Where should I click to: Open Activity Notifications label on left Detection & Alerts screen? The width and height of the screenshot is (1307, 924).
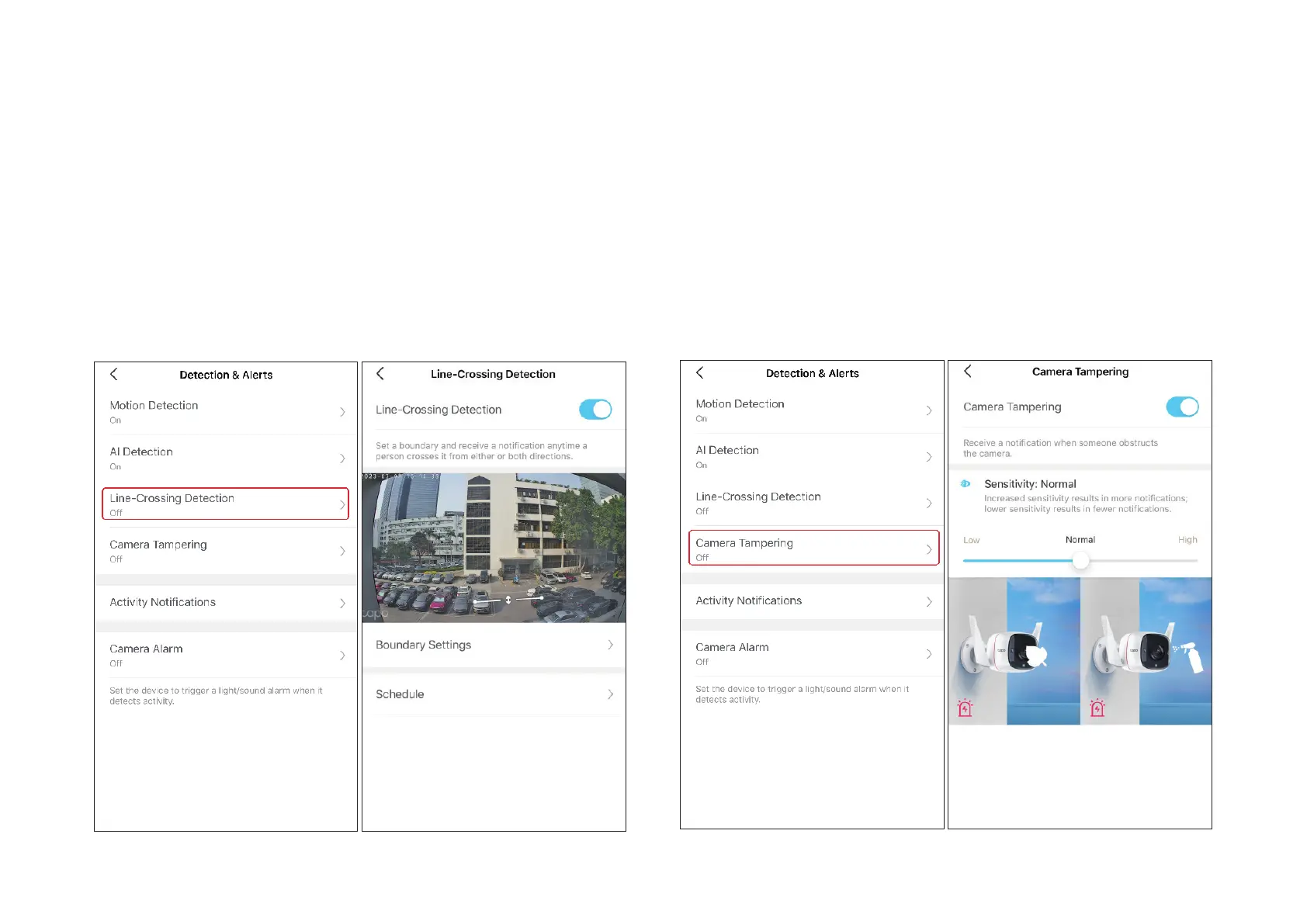point(162,602)
